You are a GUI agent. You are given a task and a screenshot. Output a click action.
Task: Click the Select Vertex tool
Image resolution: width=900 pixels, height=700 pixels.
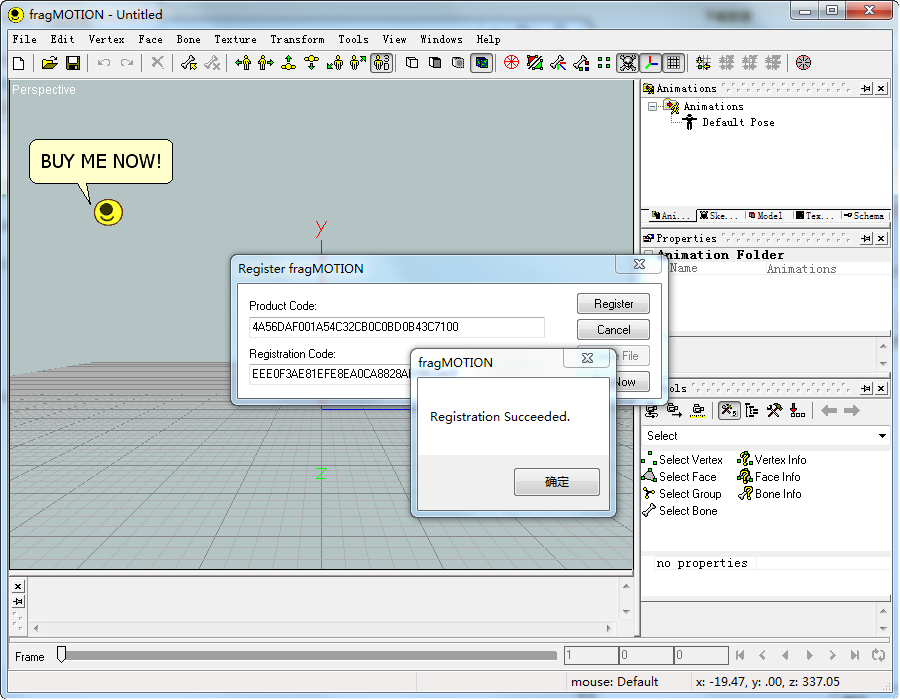(690, 460)
